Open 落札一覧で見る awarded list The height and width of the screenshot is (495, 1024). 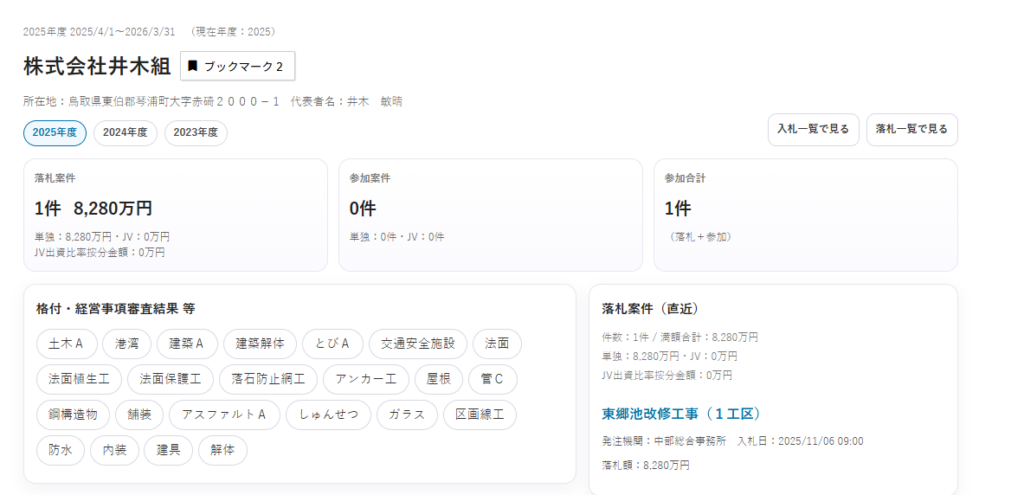(911, 130)
